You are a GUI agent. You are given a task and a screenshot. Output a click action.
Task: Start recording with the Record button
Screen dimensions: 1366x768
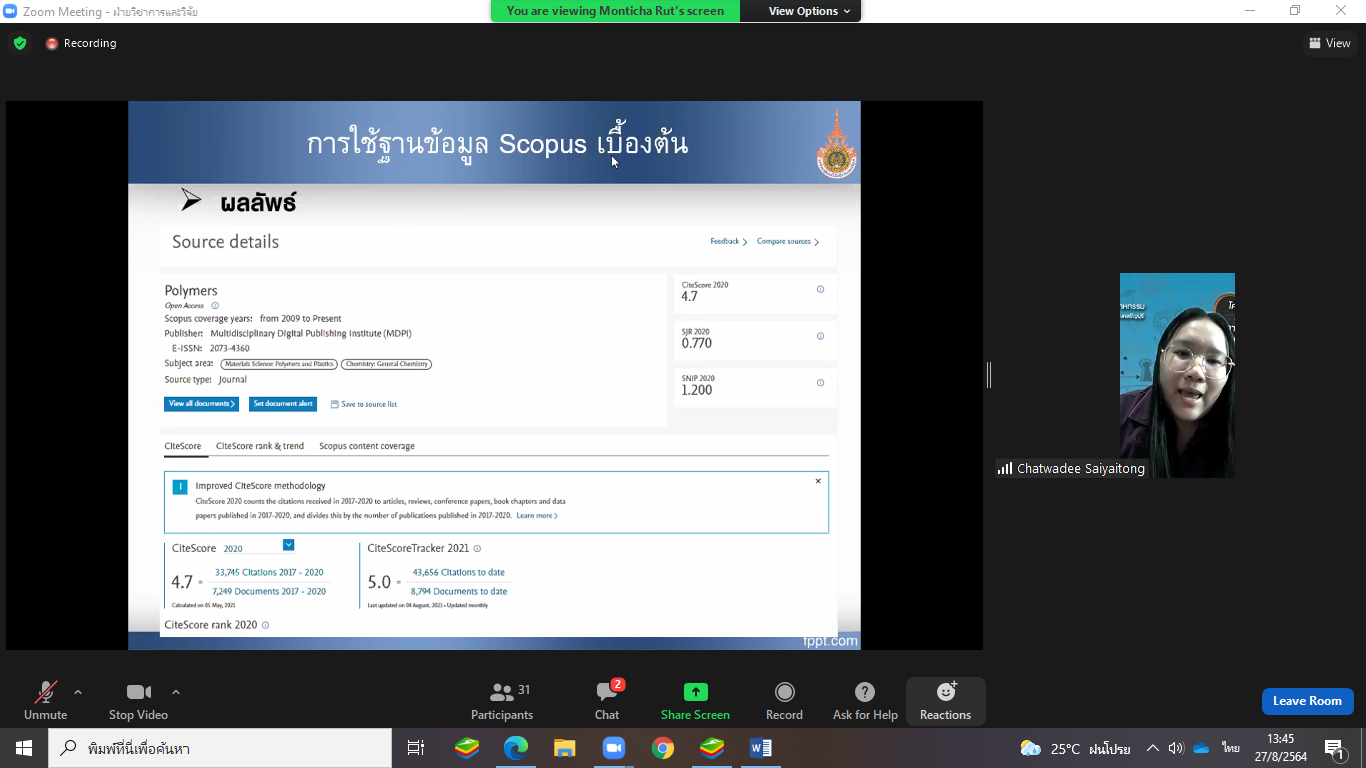(785, 701)
